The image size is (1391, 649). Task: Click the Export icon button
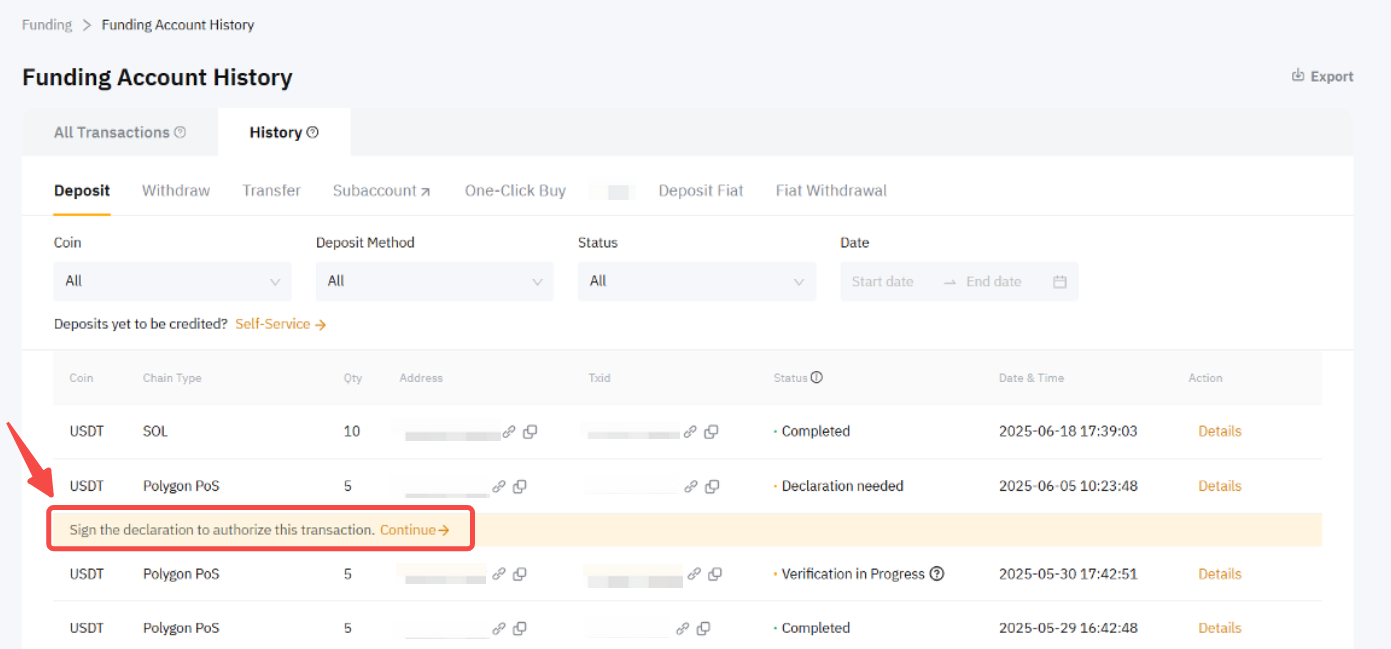tap(1298, 76)
